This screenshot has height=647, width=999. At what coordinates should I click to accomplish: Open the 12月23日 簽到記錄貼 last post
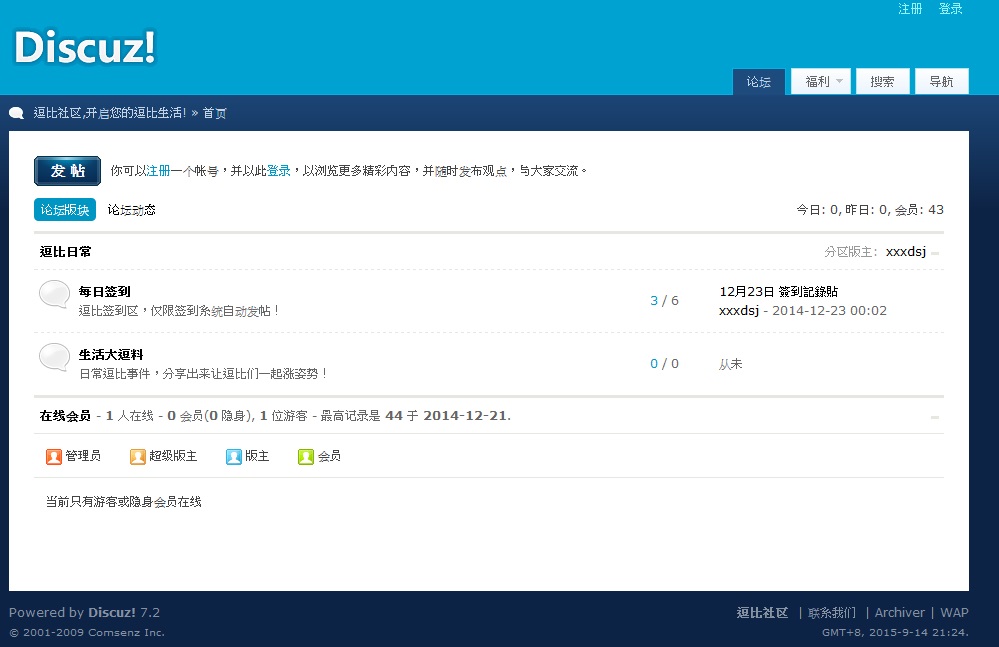click(779, 292)
